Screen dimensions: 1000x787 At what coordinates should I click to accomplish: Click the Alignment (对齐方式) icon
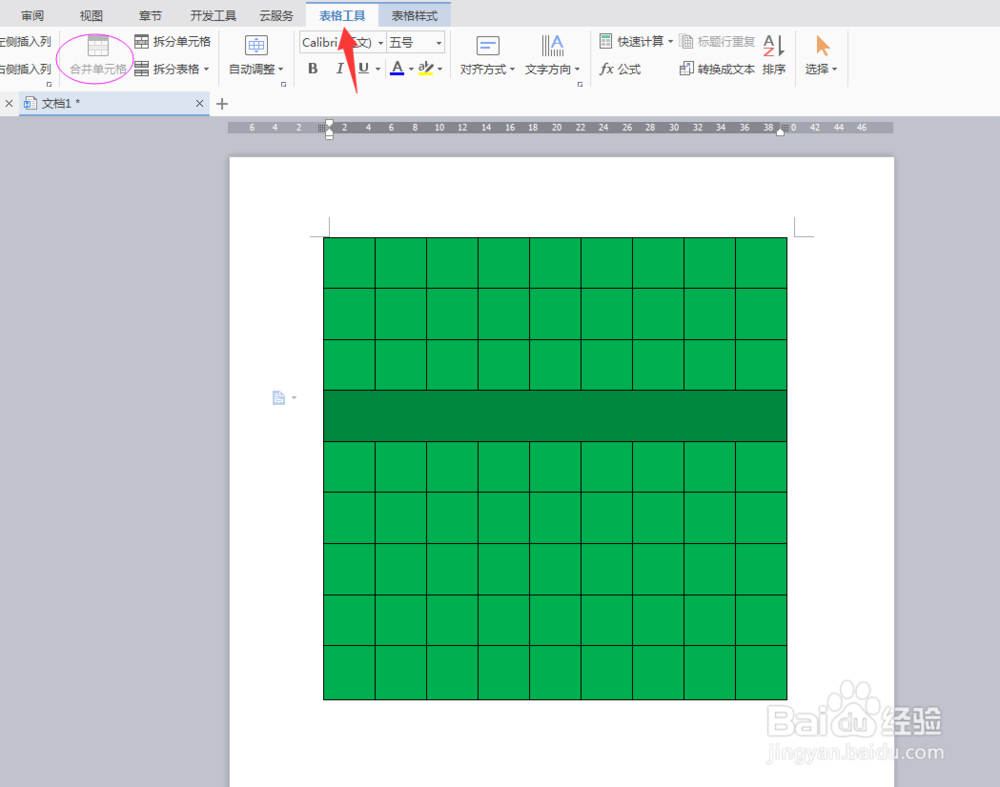point(488,46)
